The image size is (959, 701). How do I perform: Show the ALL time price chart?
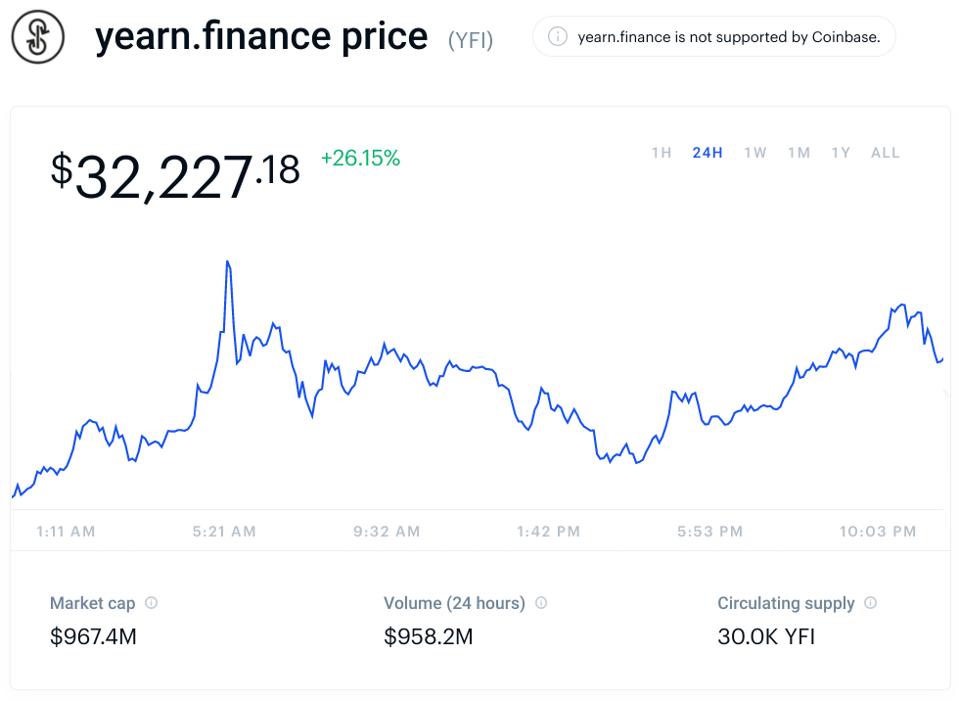[885, 153]
